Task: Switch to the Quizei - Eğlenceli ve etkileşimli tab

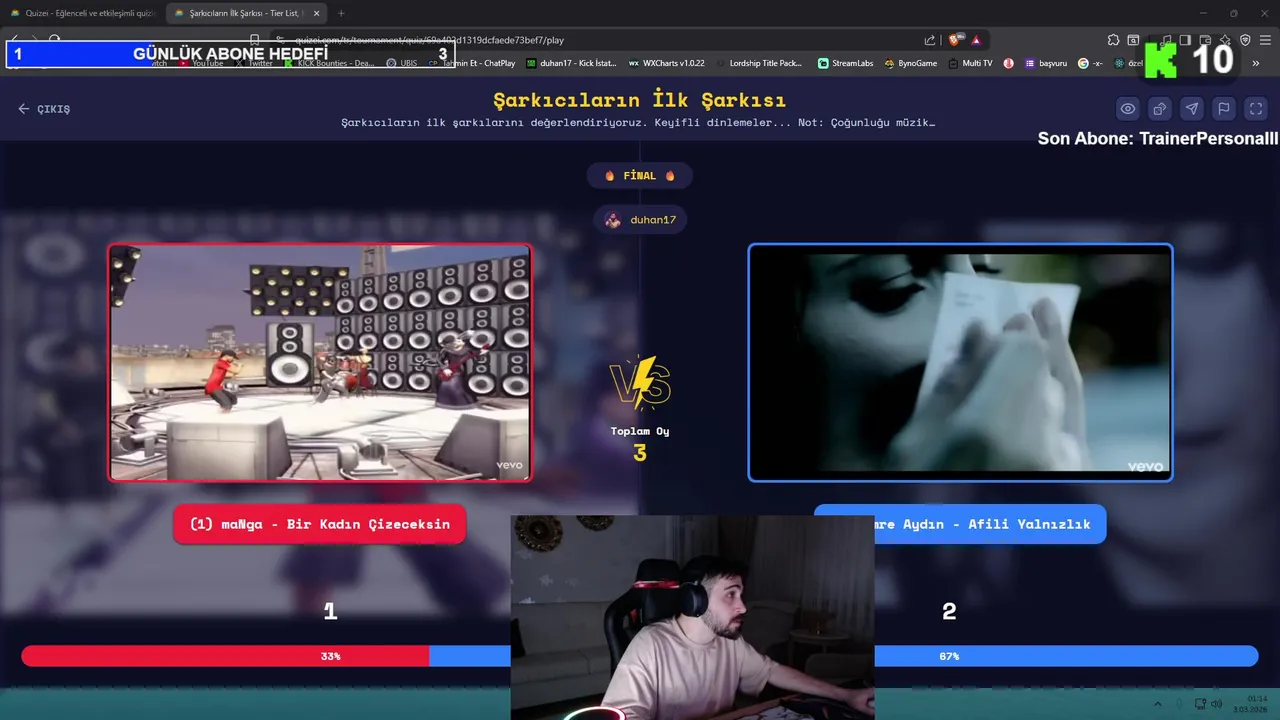Action: point(82,13)
